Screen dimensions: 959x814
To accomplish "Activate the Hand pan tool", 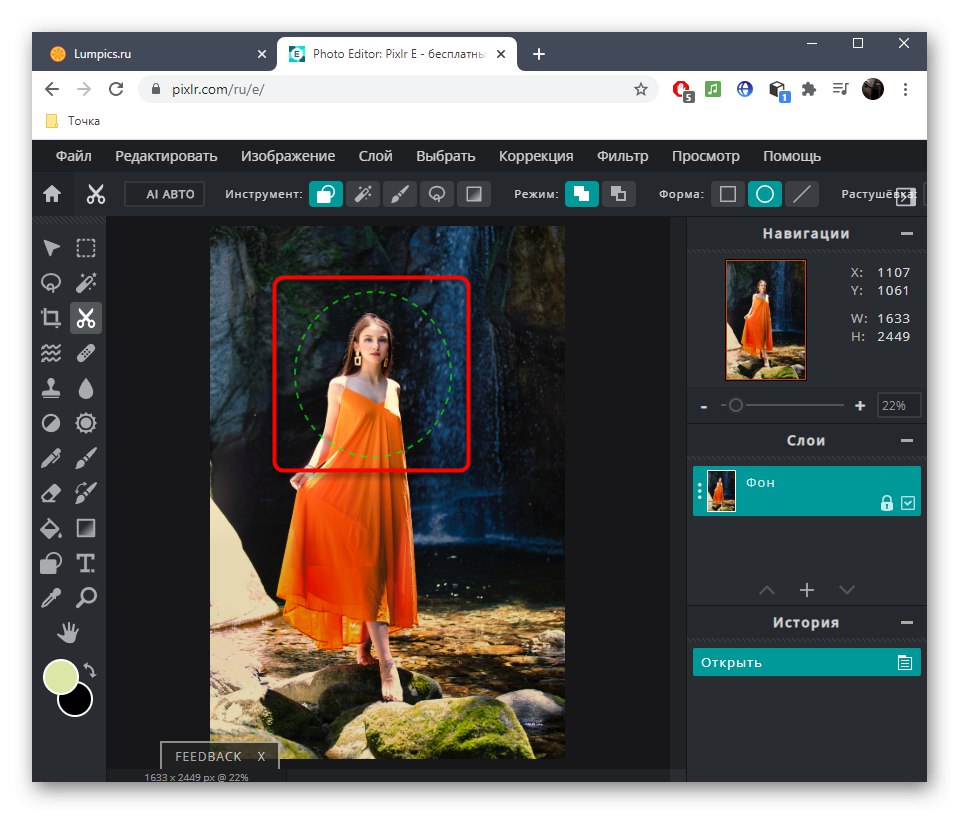I will click(68, 632).
